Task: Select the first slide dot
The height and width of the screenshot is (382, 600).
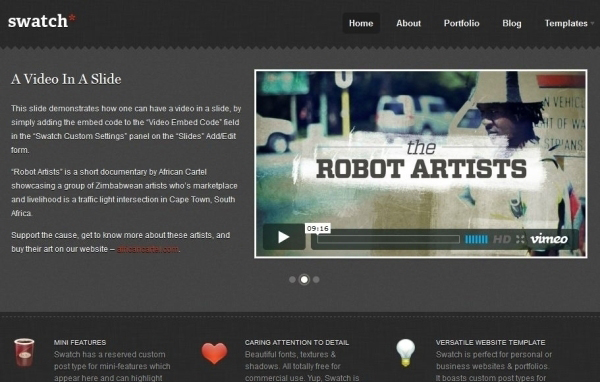Action: point(292,279)
